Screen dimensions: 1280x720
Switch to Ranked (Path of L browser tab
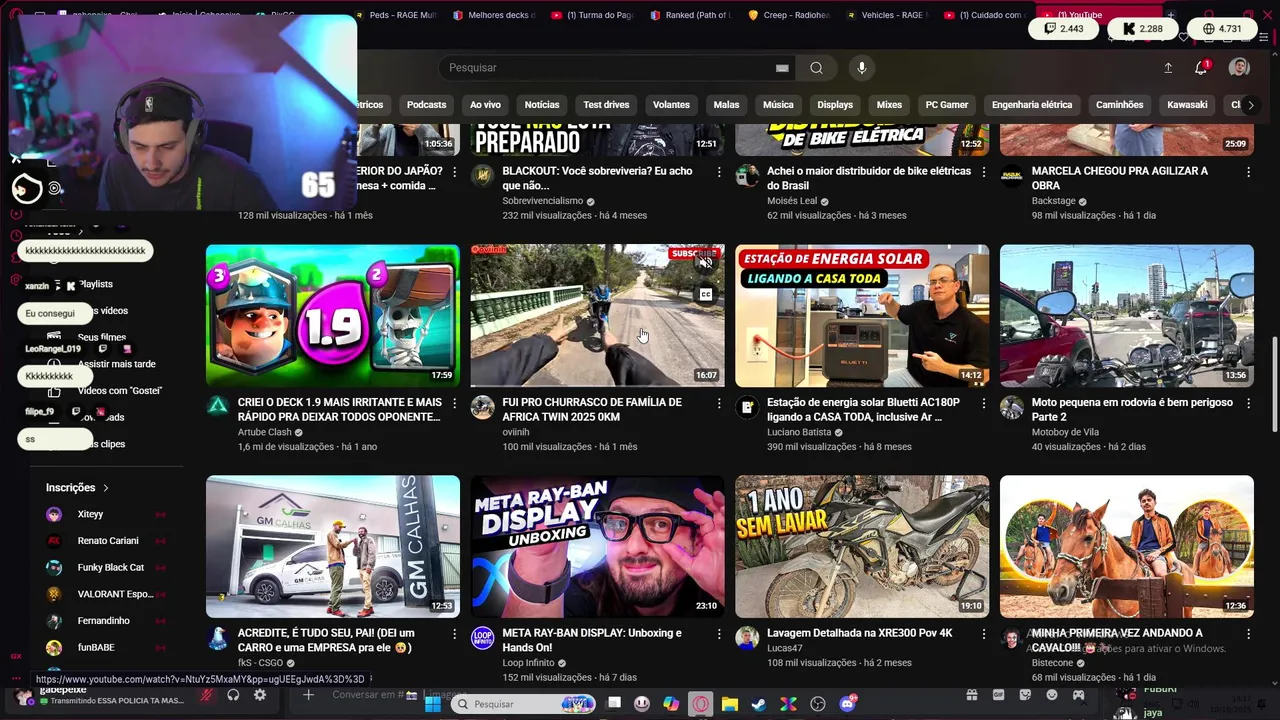tap(692, 15)
